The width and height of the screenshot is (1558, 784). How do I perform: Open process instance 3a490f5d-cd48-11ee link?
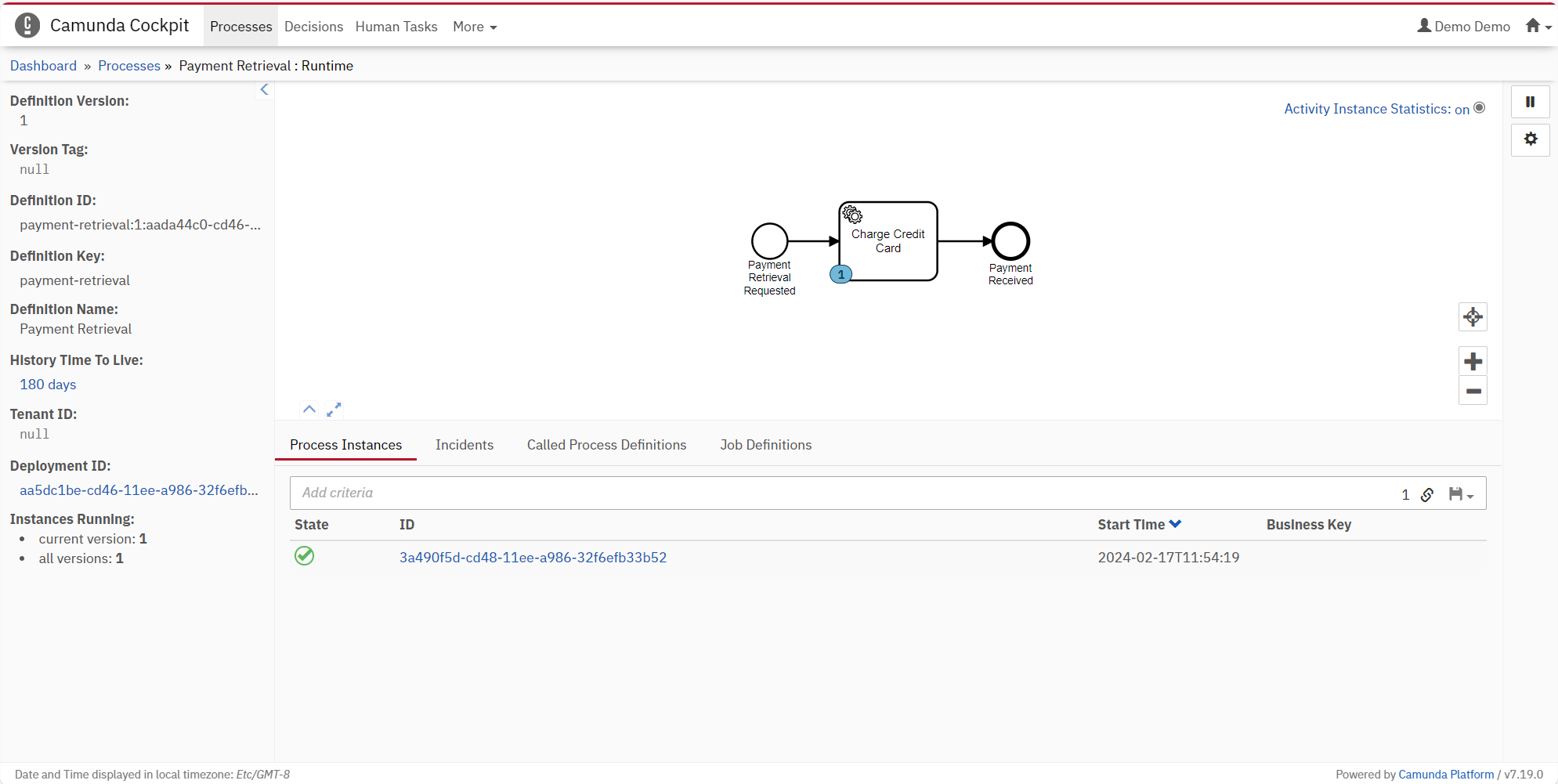point(533,558)
